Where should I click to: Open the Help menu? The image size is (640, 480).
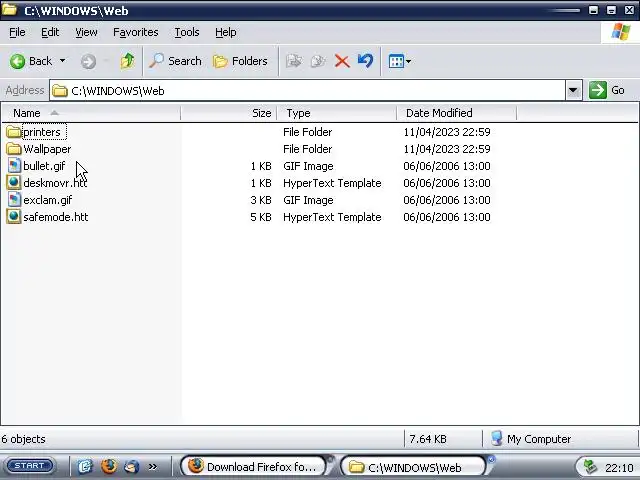[x=226, y=32]
